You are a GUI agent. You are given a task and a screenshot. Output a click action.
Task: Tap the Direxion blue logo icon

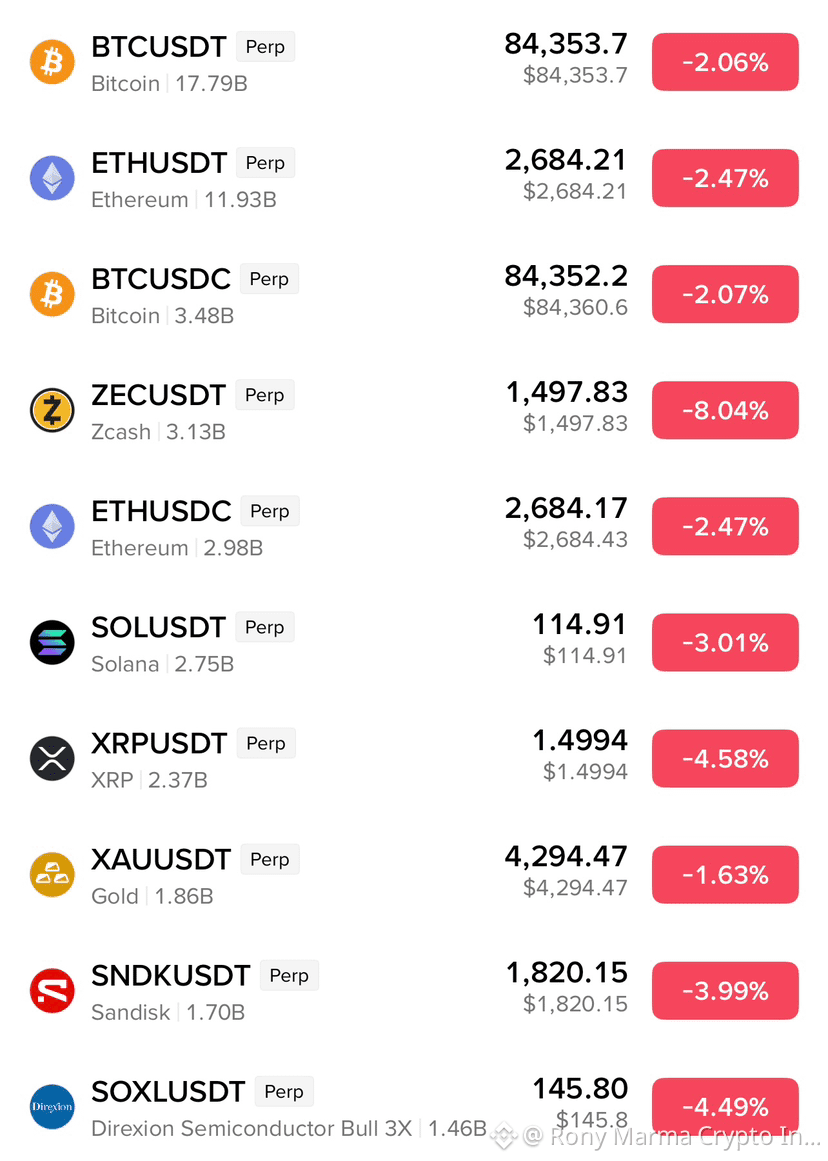click(x=52, y=1107)
